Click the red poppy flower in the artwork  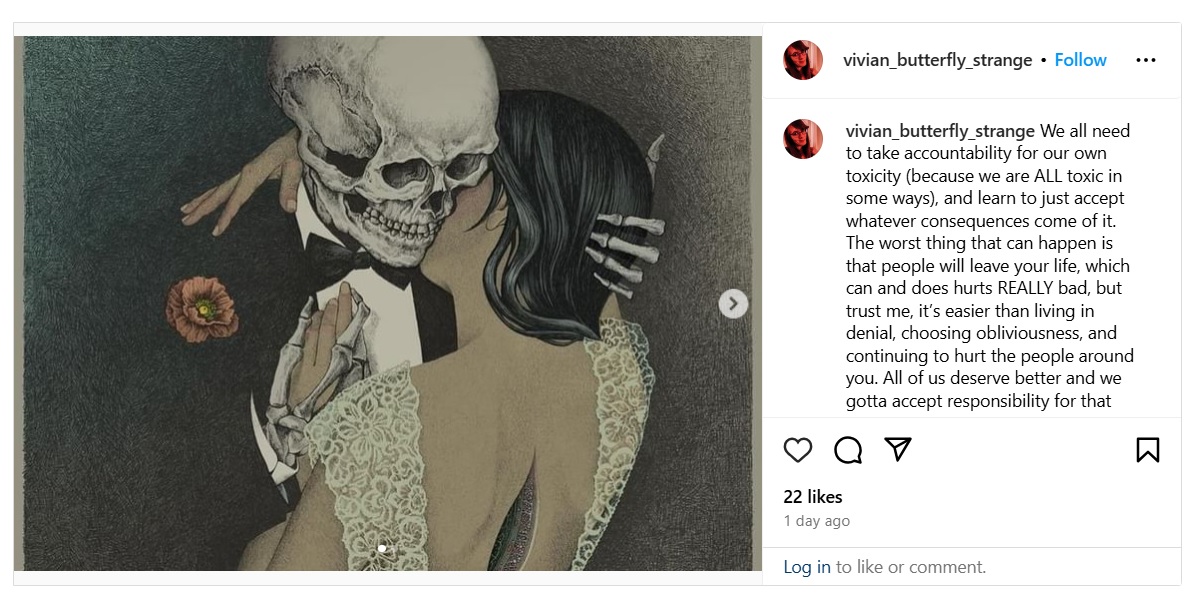click(201, 306)
